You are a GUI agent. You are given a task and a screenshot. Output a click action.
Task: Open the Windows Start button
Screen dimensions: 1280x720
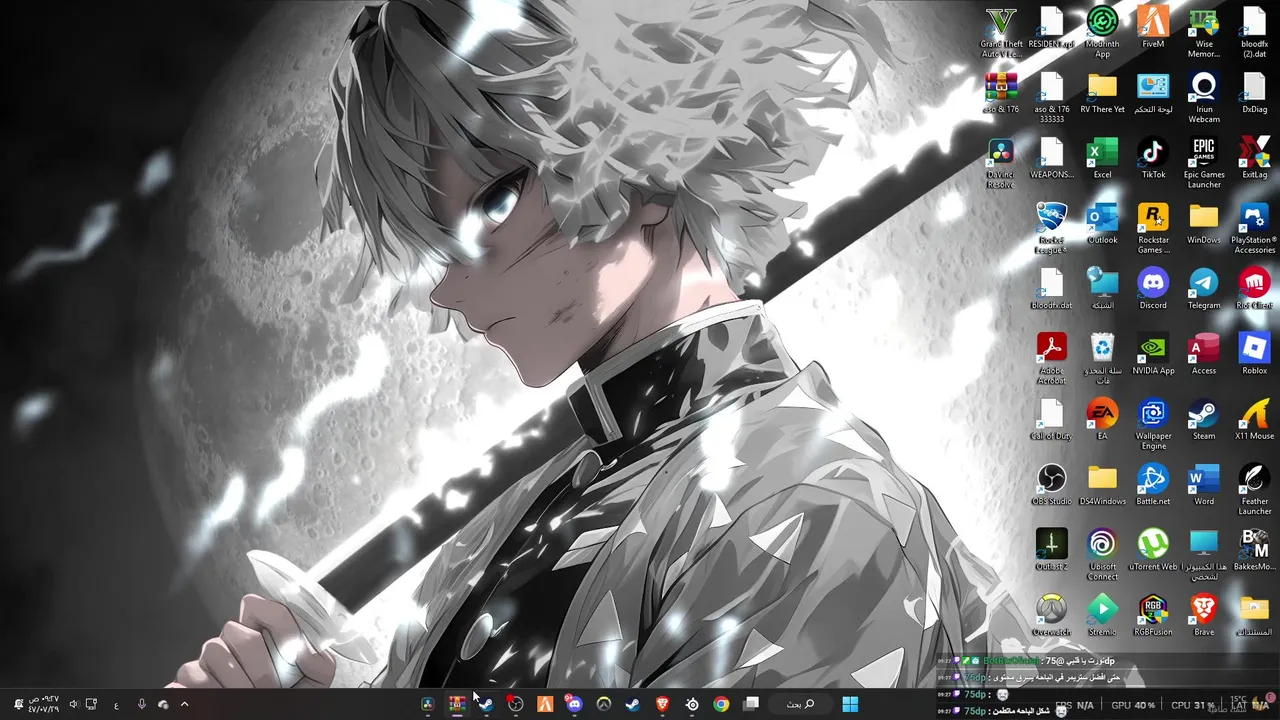pos(850,704)
